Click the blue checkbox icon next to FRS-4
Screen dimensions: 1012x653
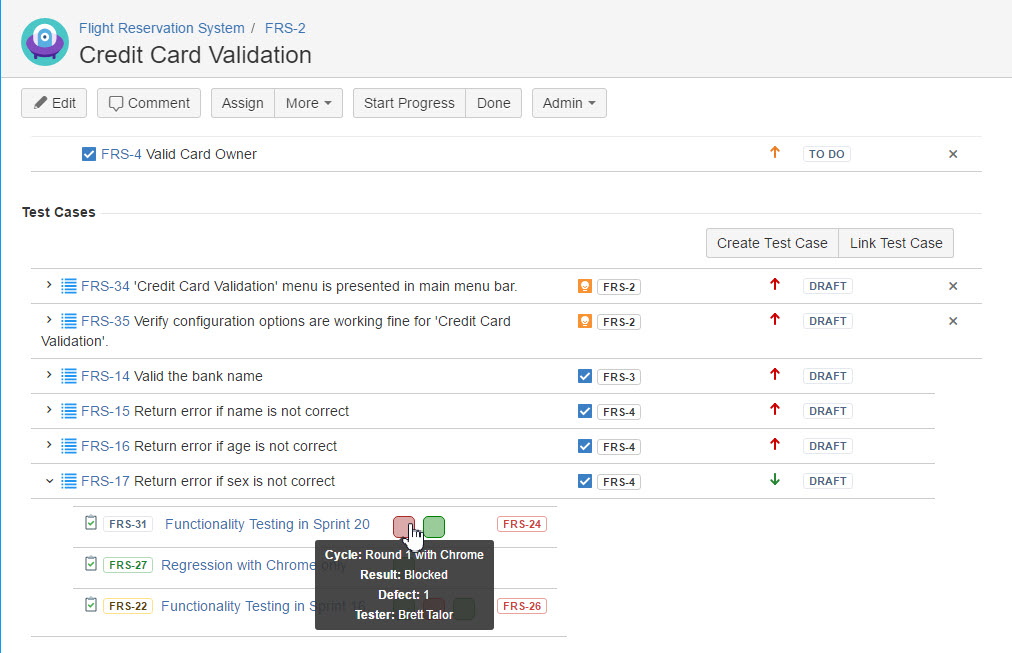[x=89, y=154]
